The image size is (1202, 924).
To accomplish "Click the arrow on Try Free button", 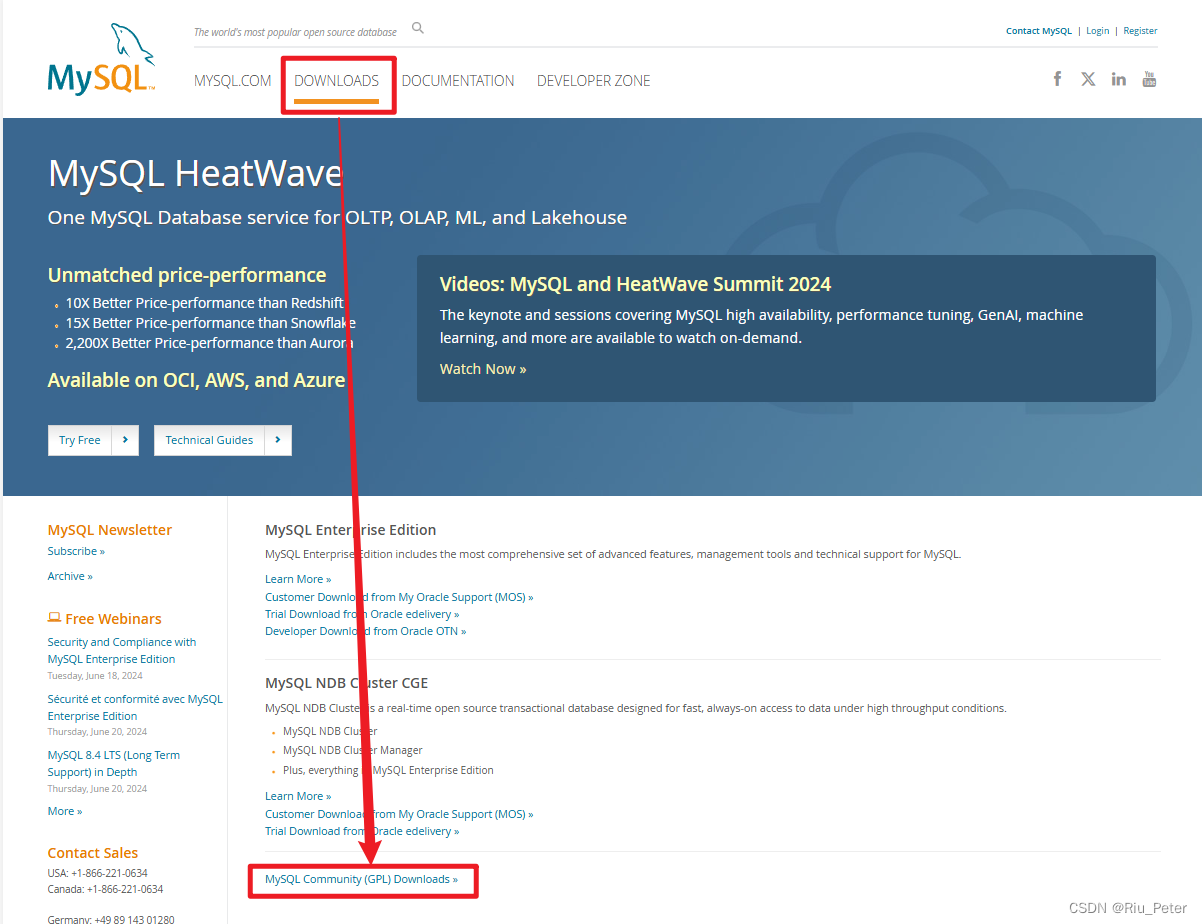I will tap(125, 440).
